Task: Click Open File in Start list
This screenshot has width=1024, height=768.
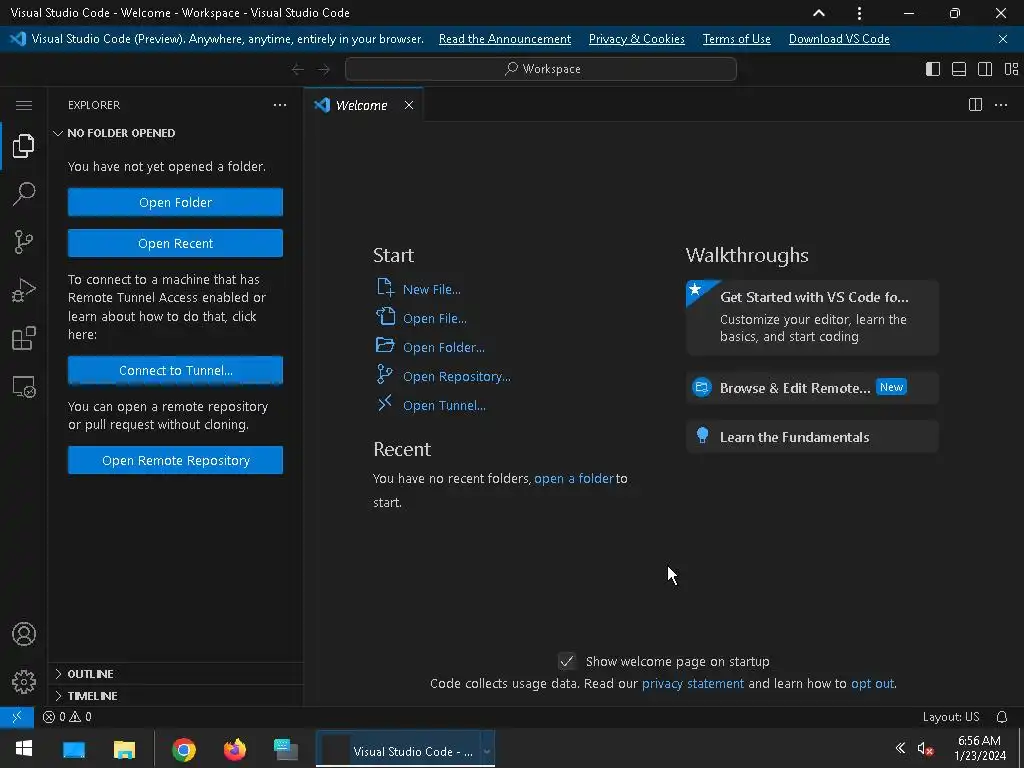Action: tap(434, 319)
